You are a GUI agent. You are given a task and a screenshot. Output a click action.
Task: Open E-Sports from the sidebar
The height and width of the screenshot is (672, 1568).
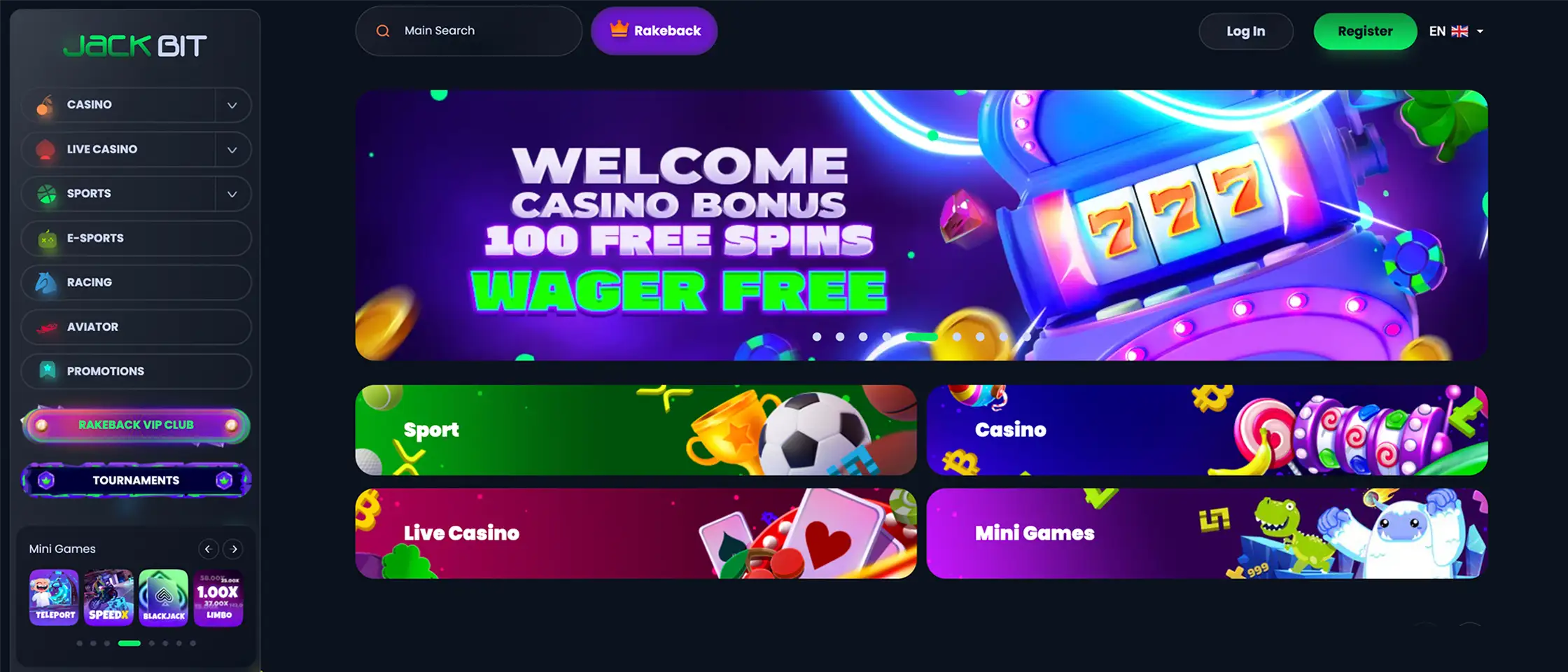pos(136,238)
